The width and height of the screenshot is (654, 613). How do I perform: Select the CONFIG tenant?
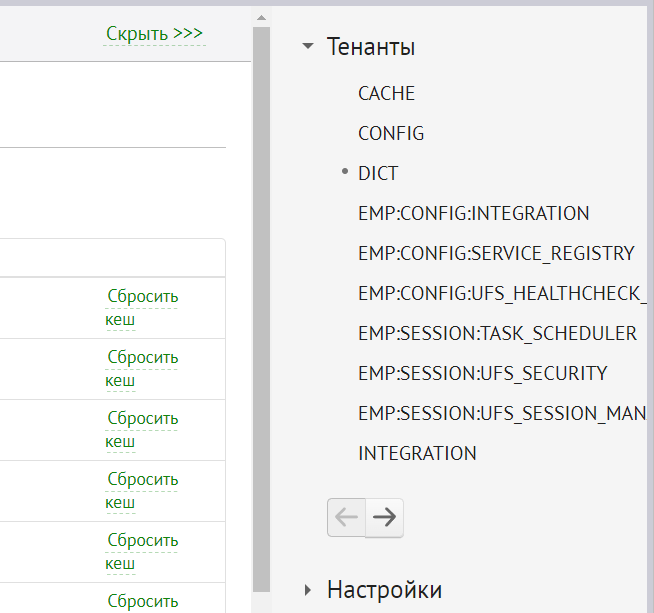pos(391,133)
